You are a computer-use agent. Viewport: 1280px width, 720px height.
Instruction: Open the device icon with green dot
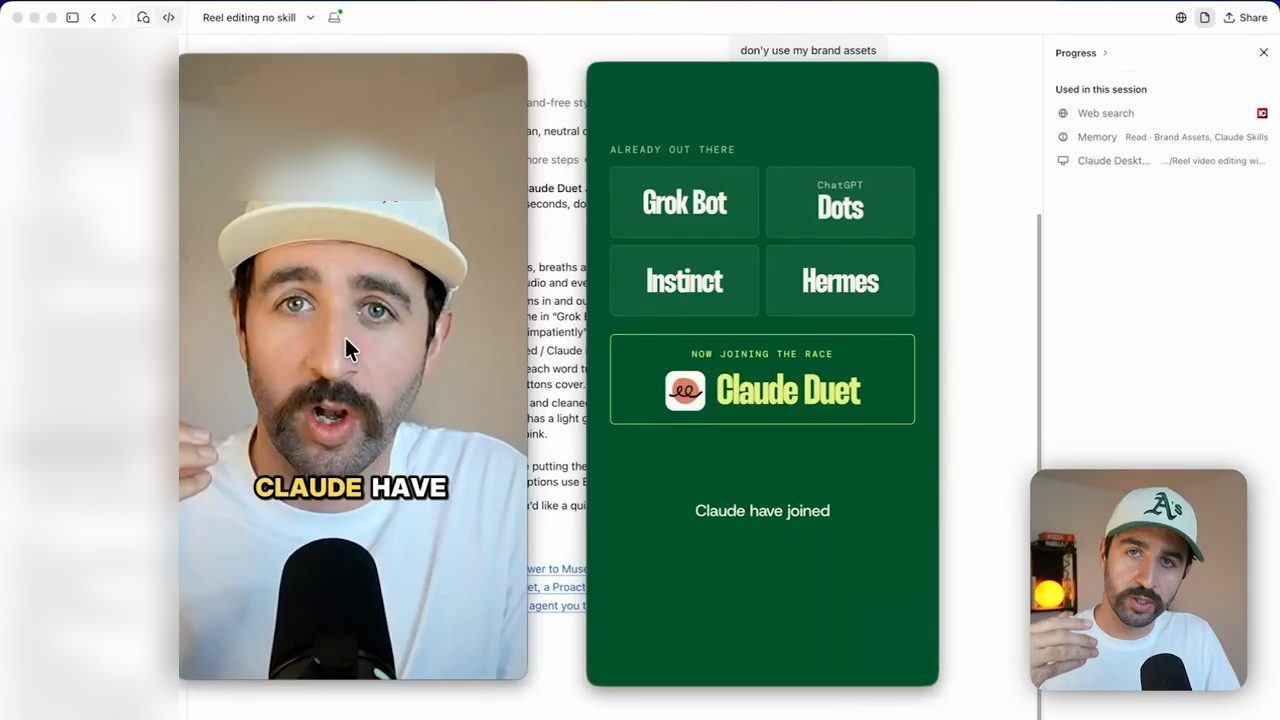(x=335, y=17)
